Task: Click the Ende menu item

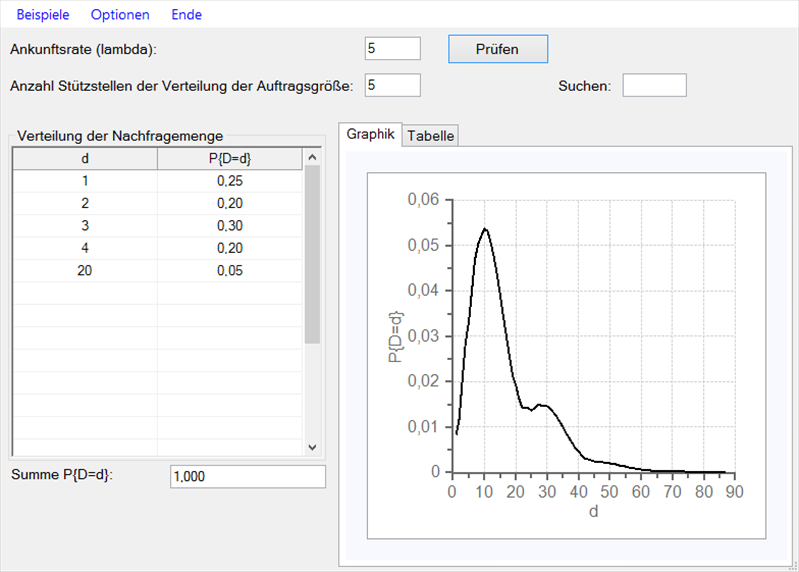Action: [x=186, y=15]
